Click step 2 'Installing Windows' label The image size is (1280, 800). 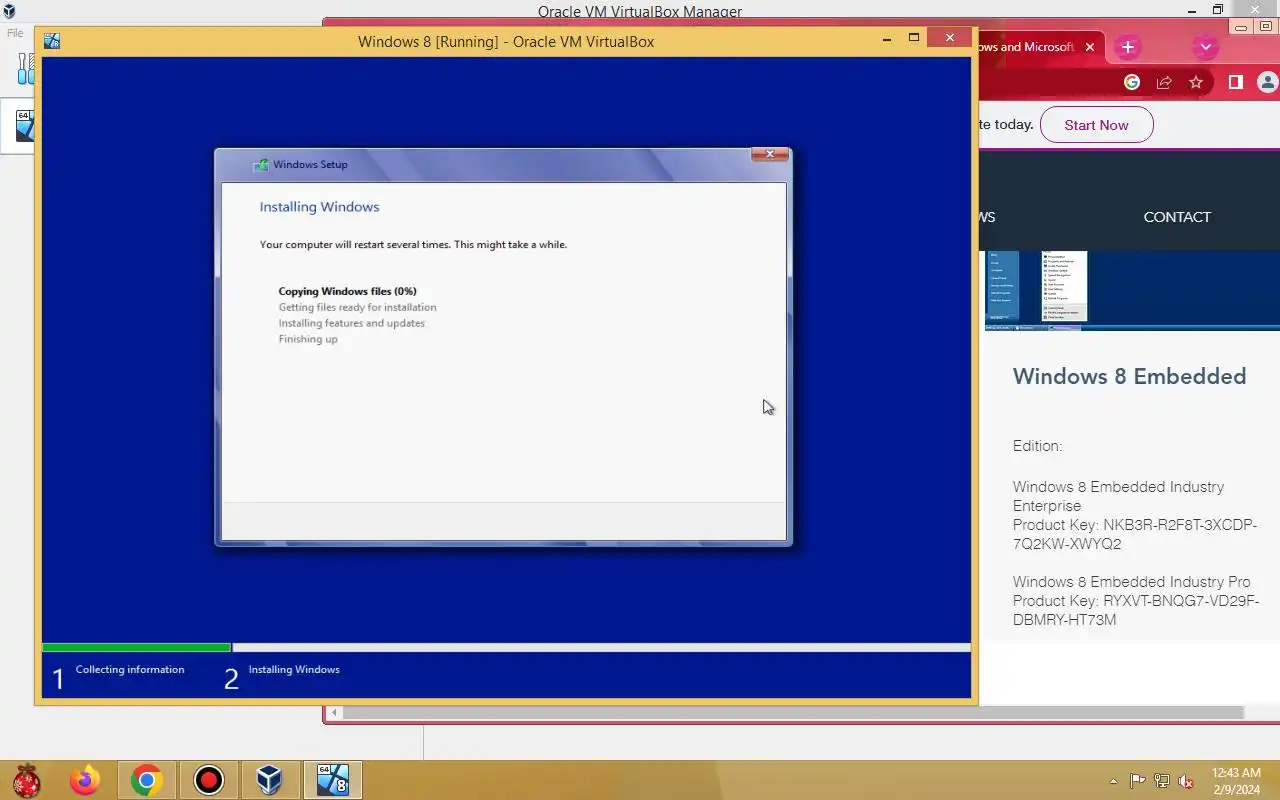pos(294,670)
